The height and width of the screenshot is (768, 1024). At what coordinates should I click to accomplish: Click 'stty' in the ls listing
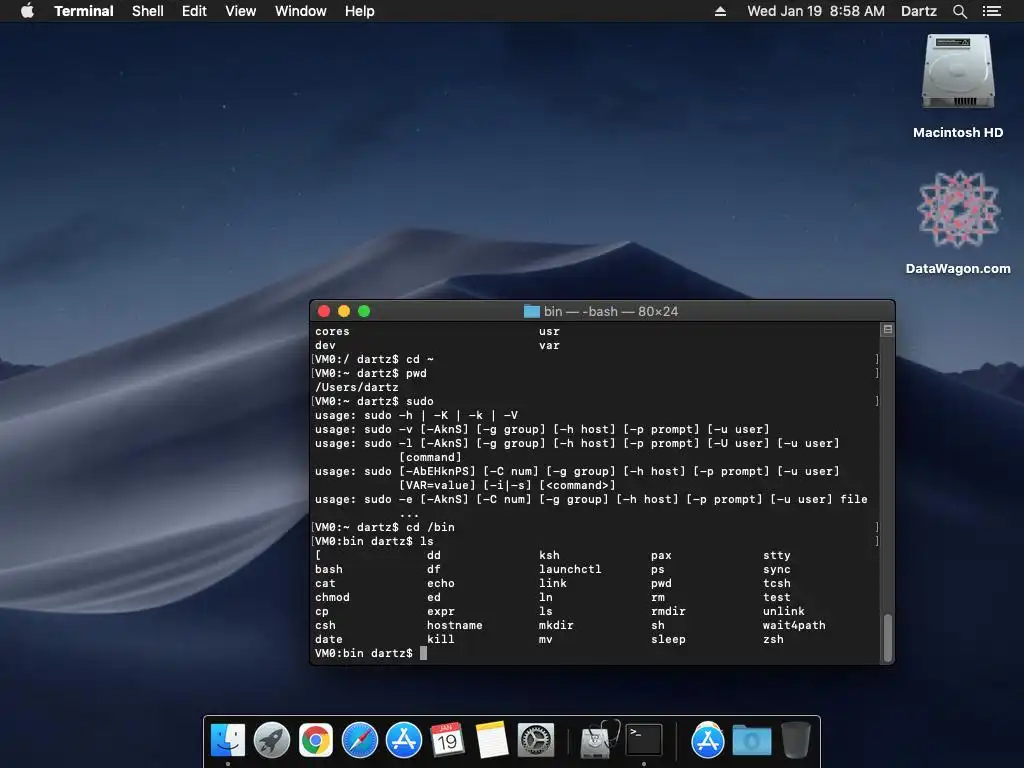click(776, 556)
